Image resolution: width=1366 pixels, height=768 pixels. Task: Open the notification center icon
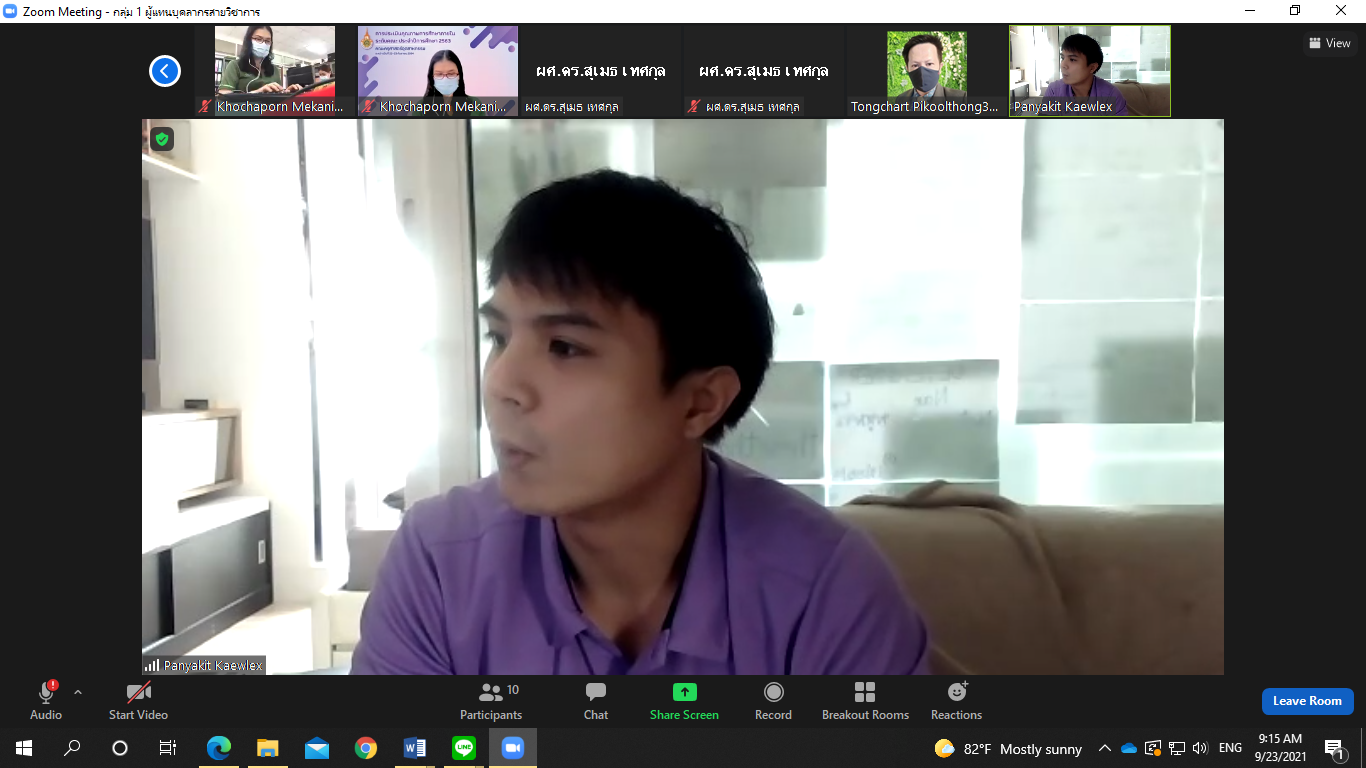point(1334,748)
